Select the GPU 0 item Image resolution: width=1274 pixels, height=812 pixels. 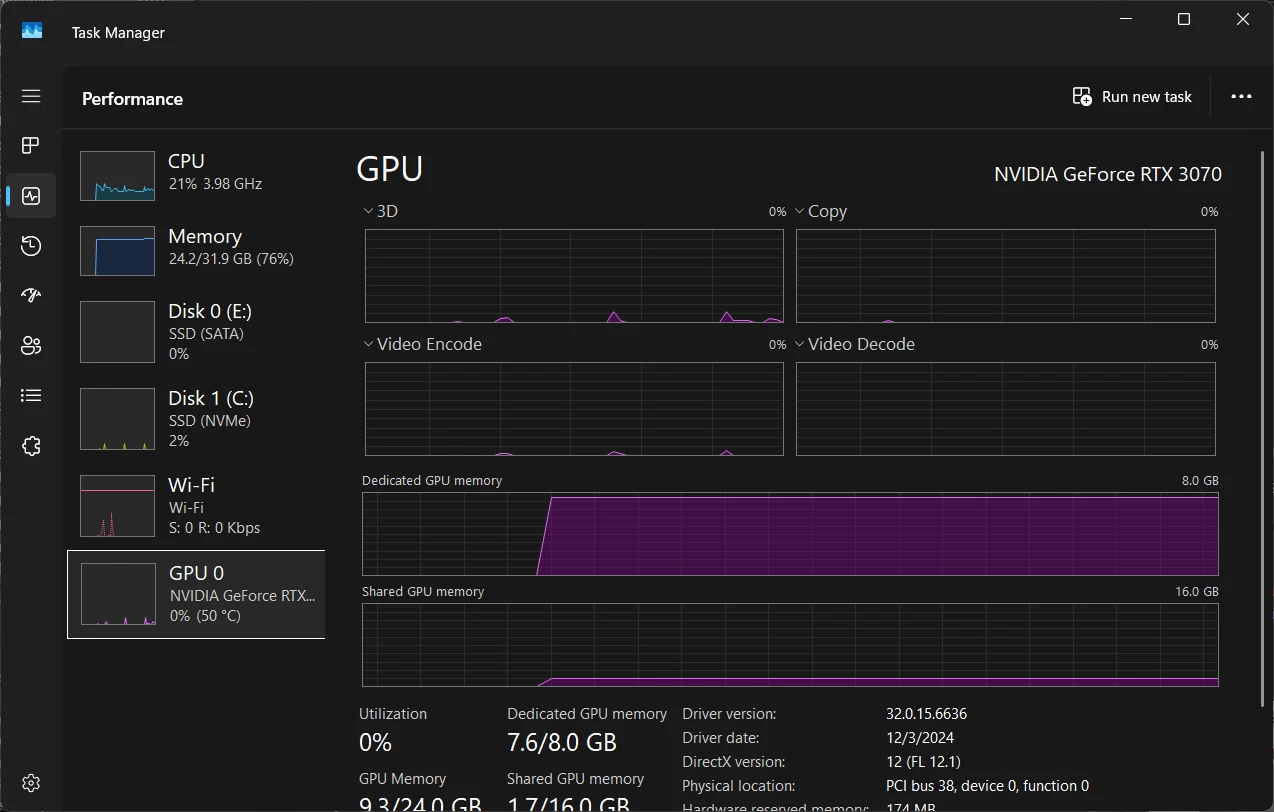tap(196, 594)
